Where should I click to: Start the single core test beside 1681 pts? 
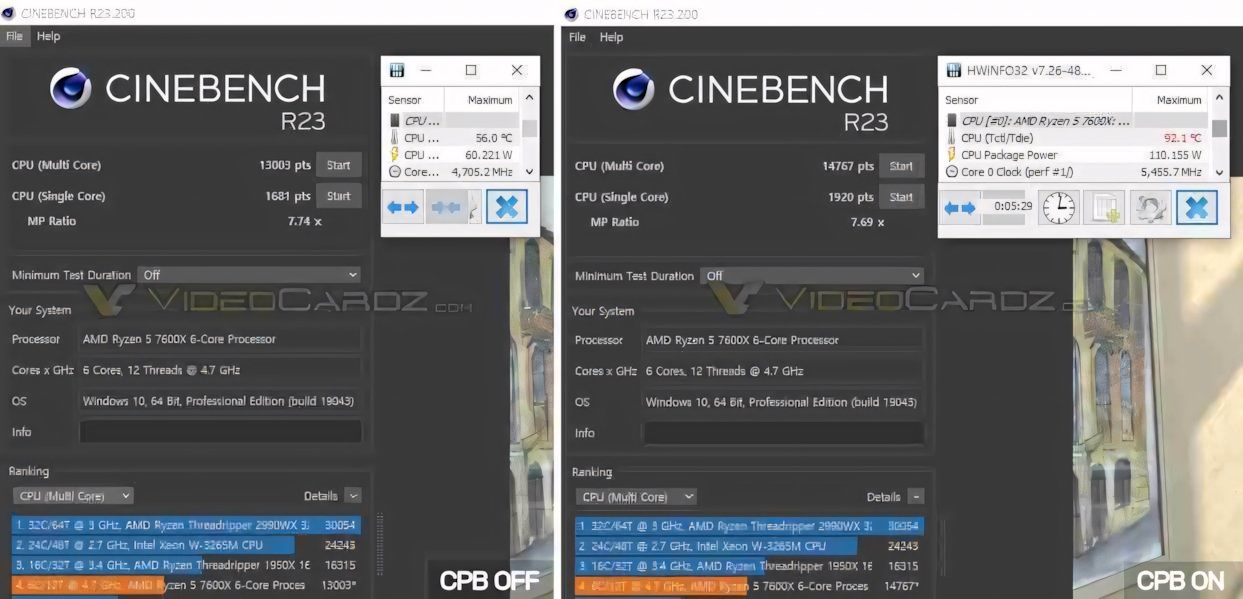point(339,196)
